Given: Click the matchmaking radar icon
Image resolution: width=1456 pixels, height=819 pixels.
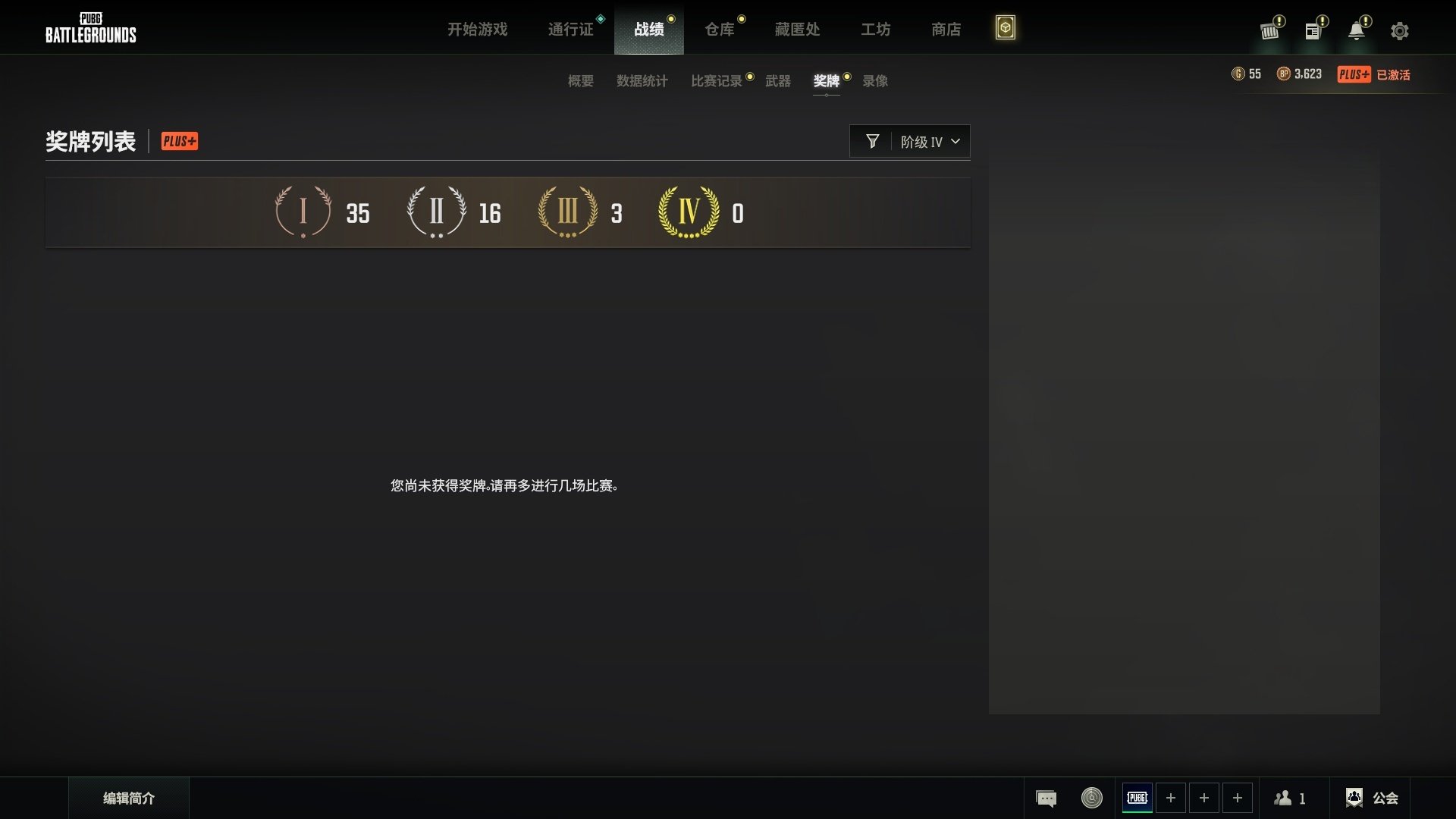Looking at the screenshot, I should click(x=1090, y=798).
